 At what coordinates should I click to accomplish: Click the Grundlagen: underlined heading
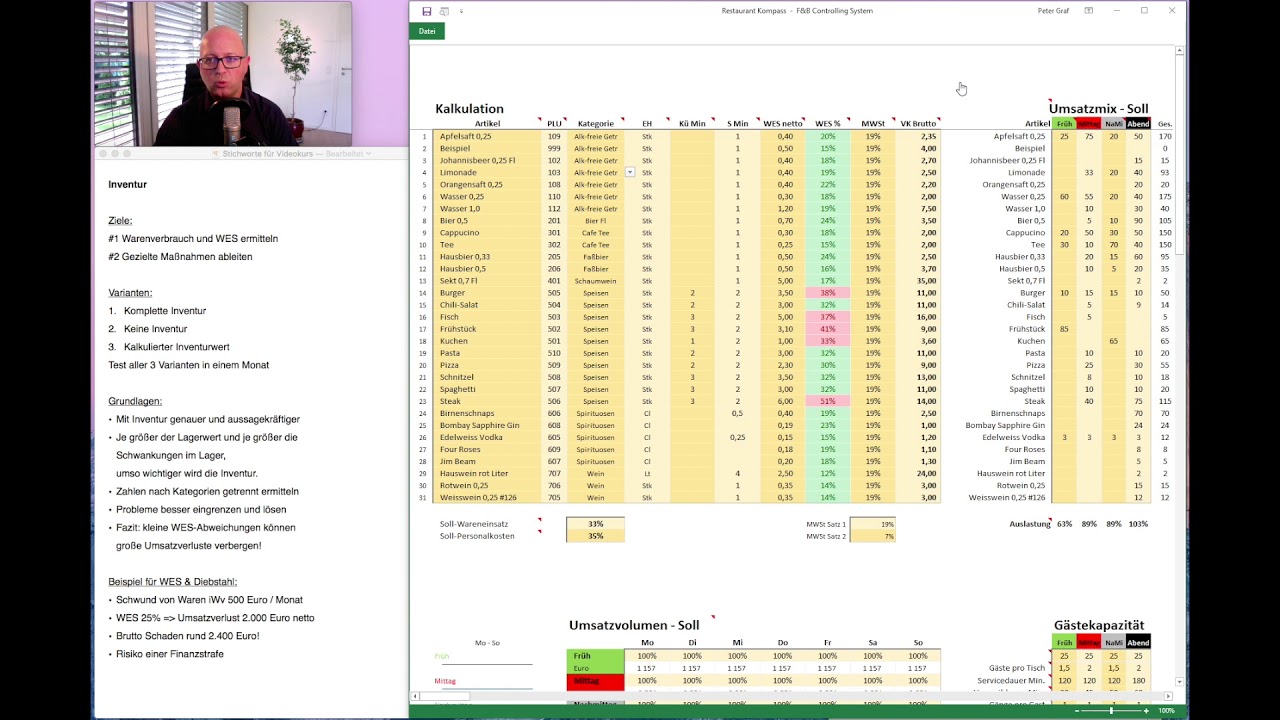click(135, 401)
